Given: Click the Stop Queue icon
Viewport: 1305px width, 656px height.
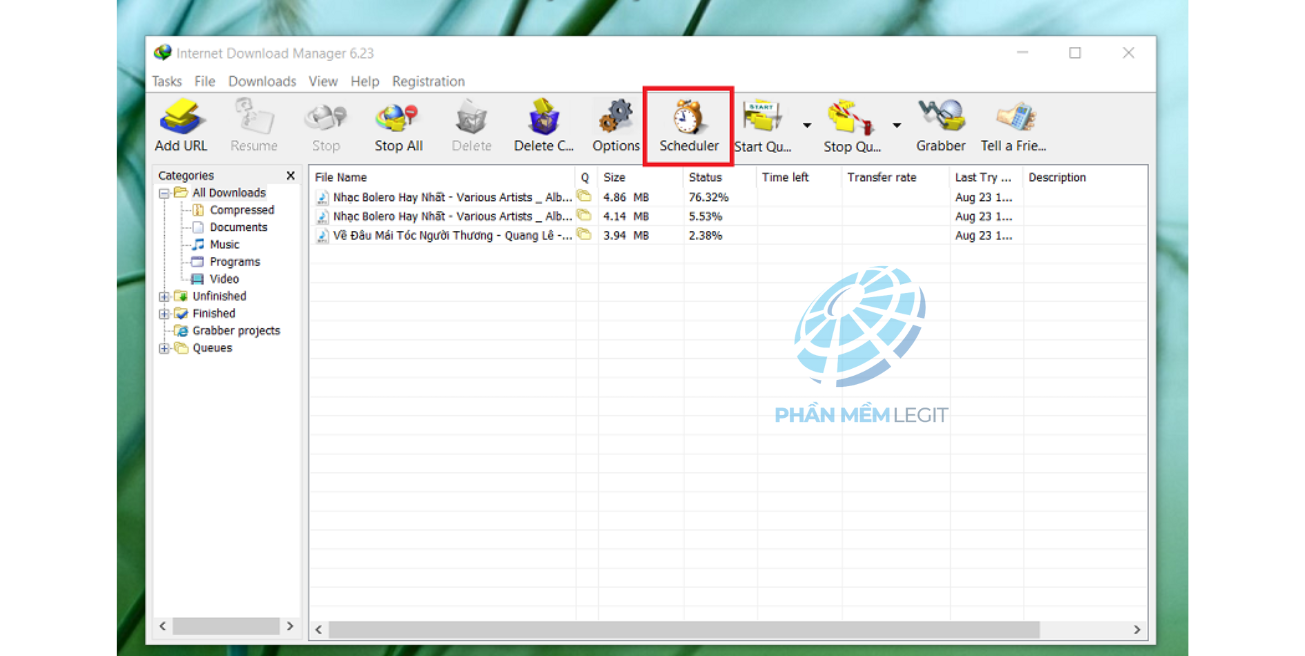Looking at the screenshot, I should (x=851, y=118).
